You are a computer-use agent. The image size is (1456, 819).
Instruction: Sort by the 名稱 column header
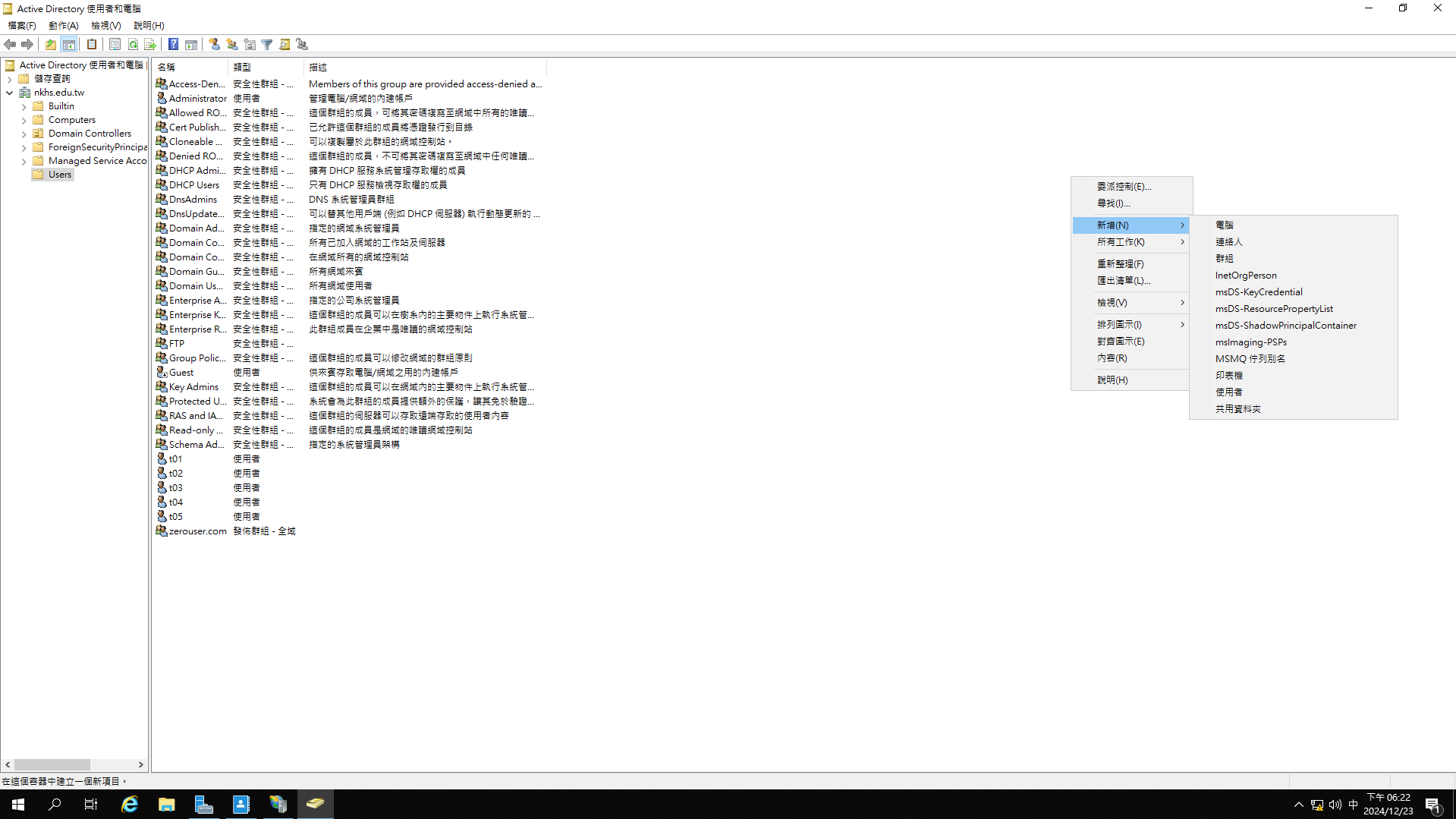point(190,68)
